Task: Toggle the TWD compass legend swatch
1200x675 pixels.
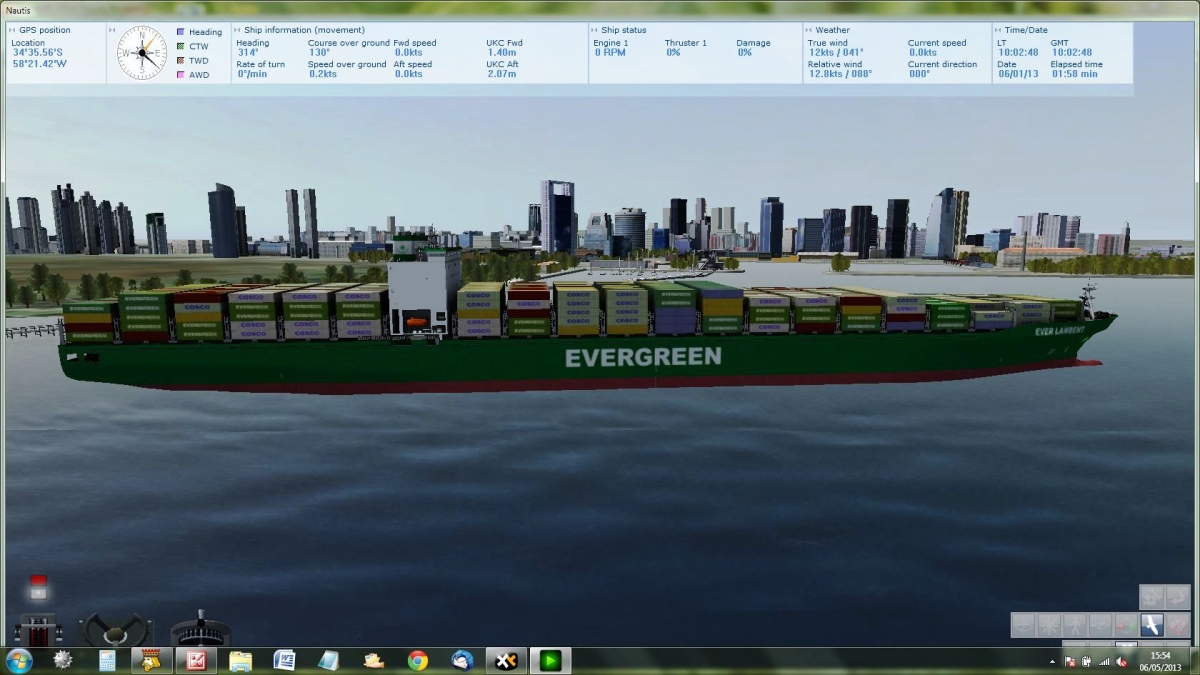Action: [180, 60]
